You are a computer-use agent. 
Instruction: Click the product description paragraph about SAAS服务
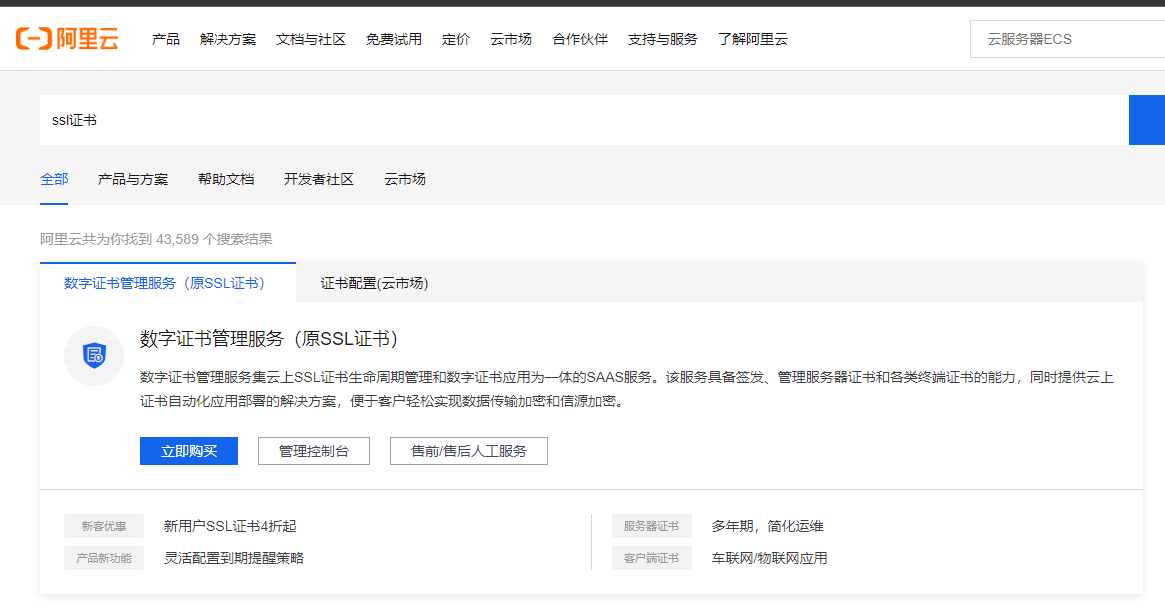[627, 389]
